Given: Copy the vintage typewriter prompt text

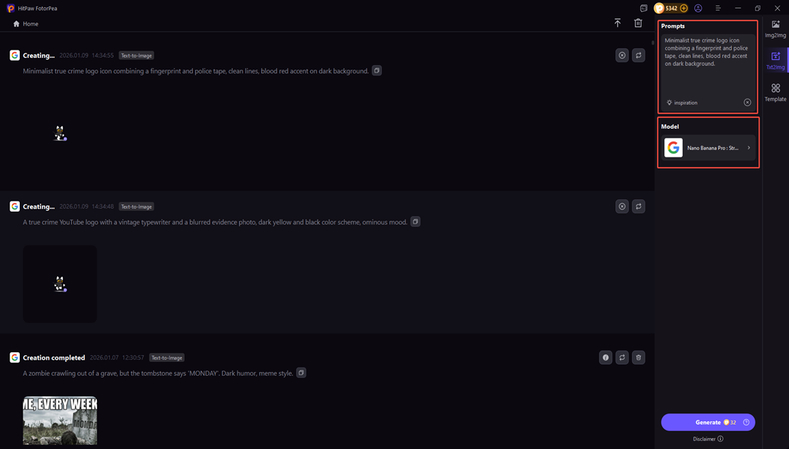Looking at the screenshot, I should coord(416,222).
